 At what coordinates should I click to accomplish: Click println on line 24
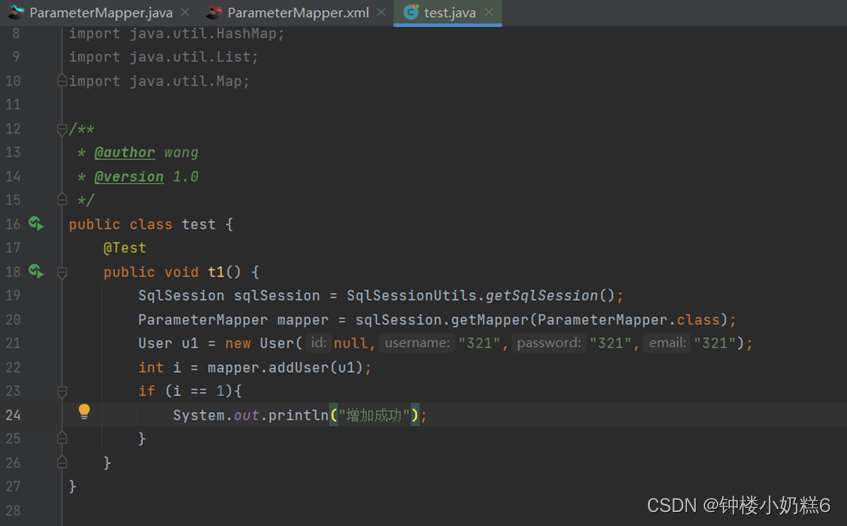click(x=298, y=415)
